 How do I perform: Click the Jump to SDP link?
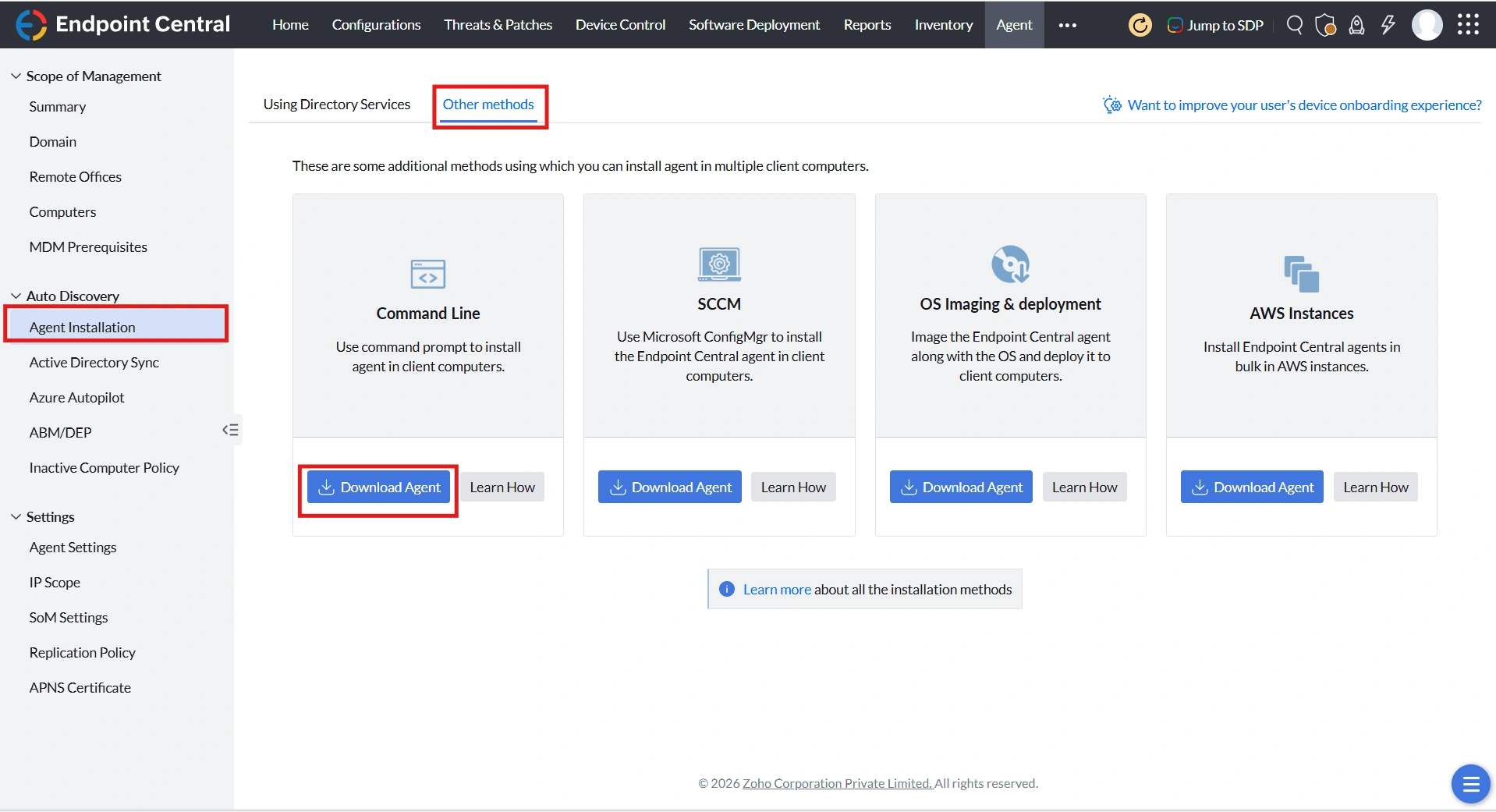click(1225, 25)
